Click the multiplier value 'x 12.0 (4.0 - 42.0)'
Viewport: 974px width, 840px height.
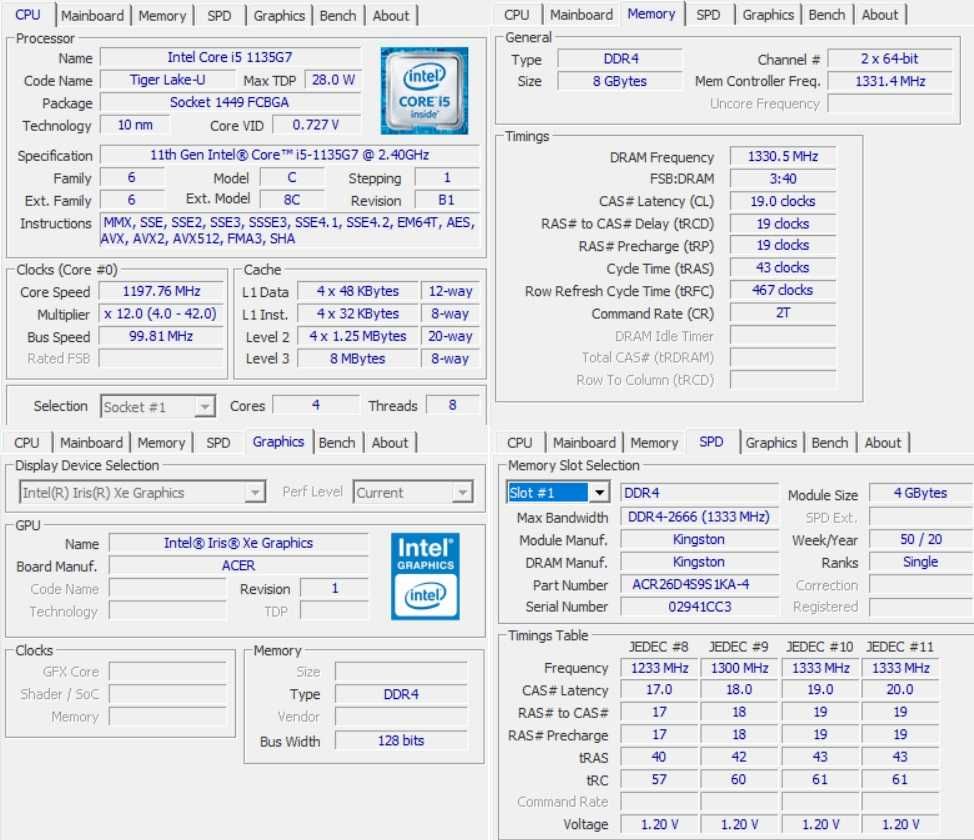point(161,314)
